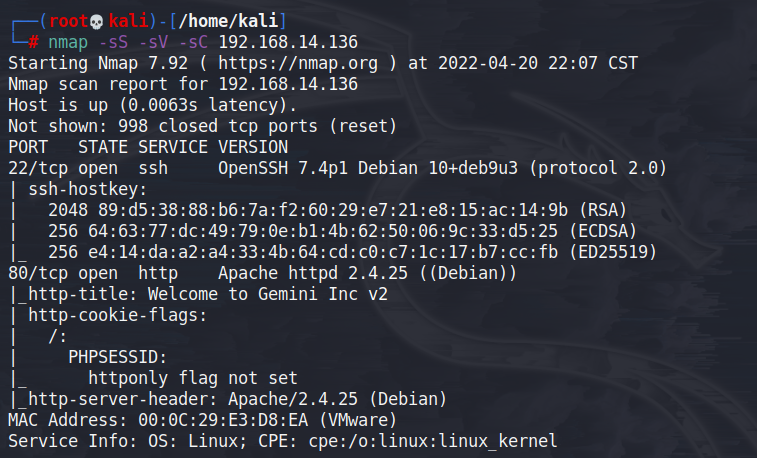Click the IP address on the command line
Image resolution: width=757 pixels, height=458 pixels.
pyautogui.click(x=287, y=41)
